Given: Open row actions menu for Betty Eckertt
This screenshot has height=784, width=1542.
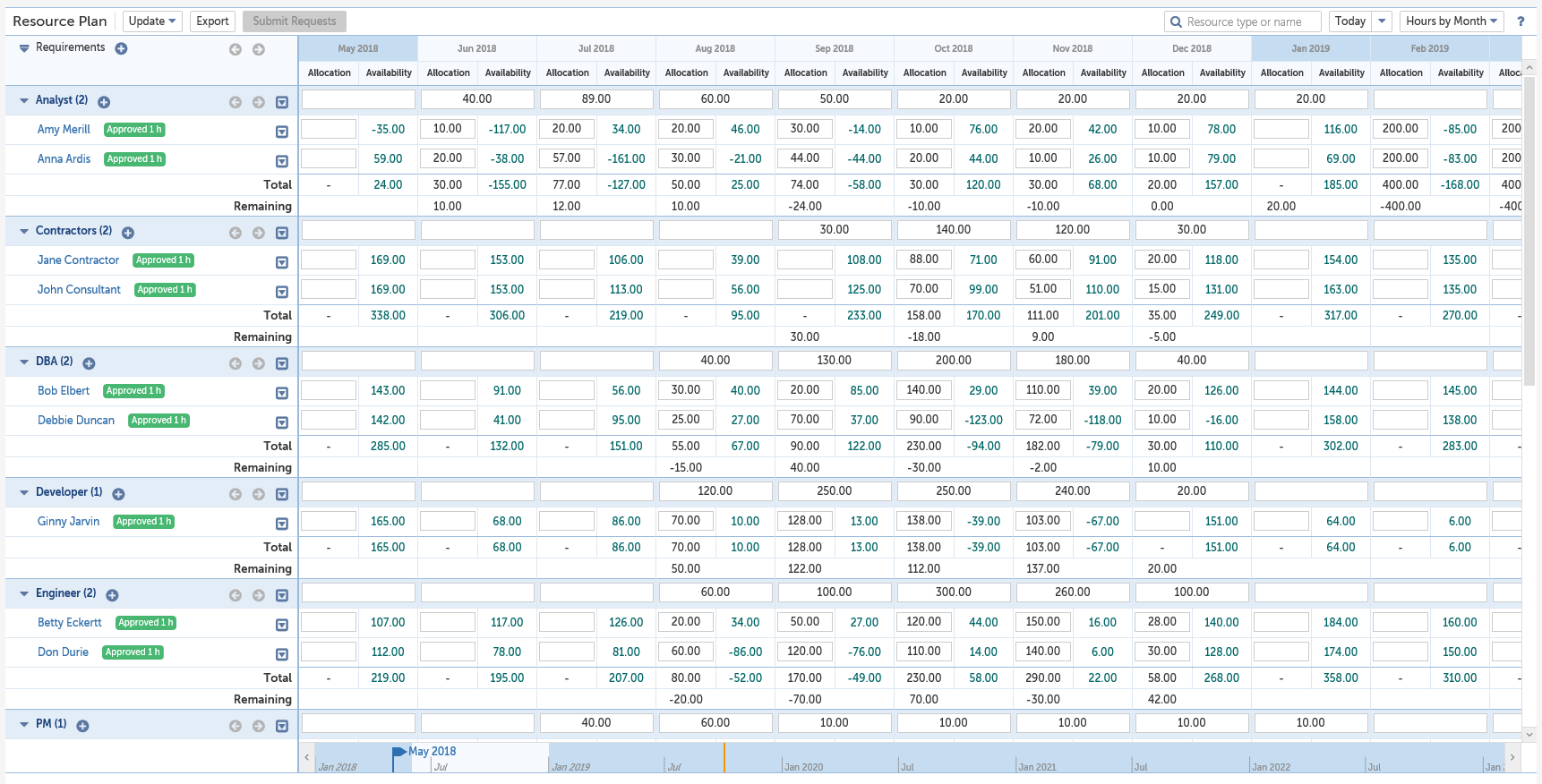Looking at the screenshot, I should [x=282, y=625].
